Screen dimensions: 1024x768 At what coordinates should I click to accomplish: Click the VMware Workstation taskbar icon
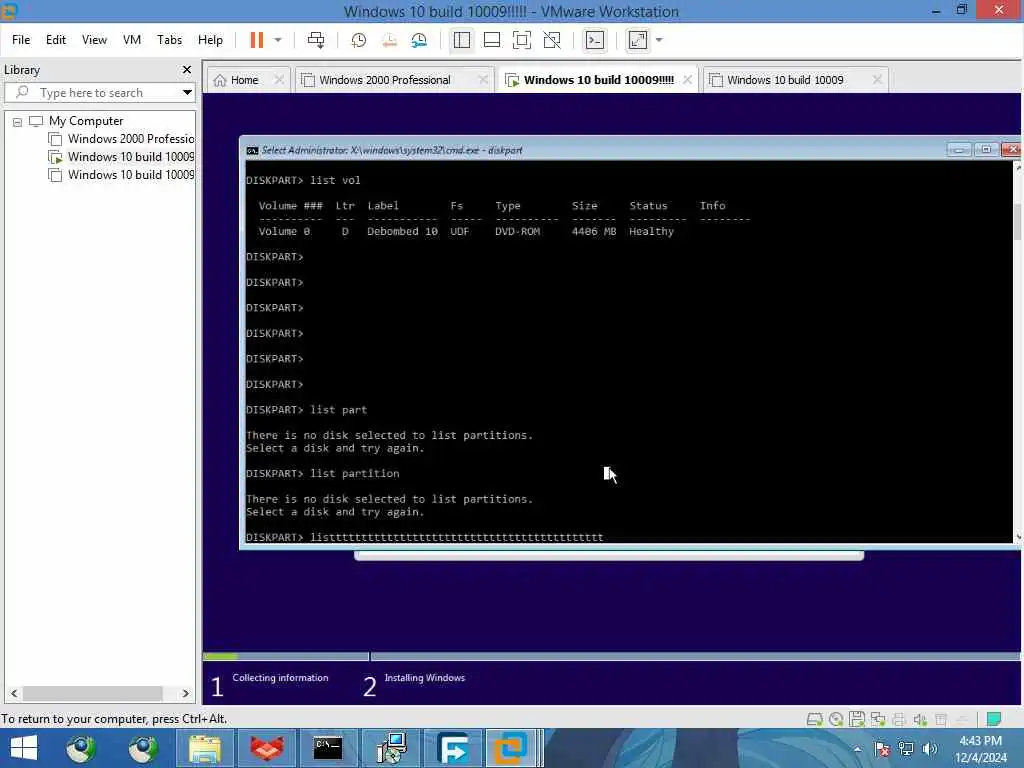pos(510,748)
